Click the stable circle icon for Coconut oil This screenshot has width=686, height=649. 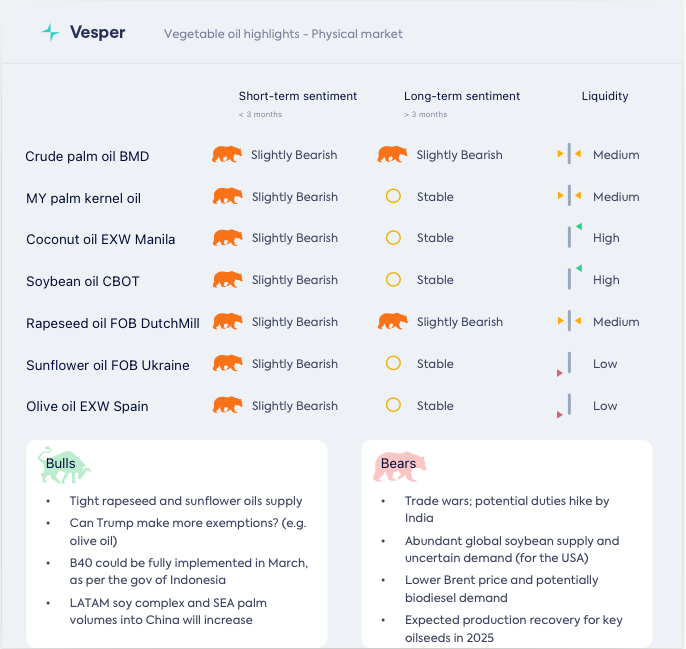coord(393,238)
